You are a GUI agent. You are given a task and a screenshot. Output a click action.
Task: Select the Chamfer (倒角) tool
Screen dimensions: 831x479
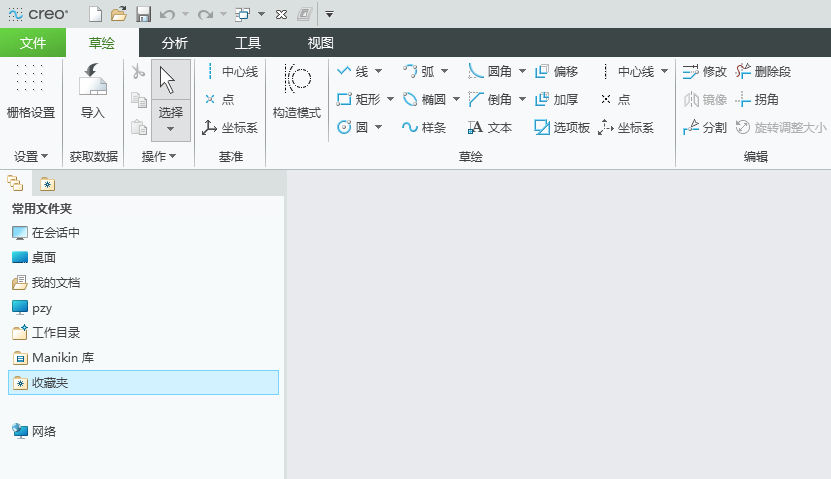click(490, 99)
